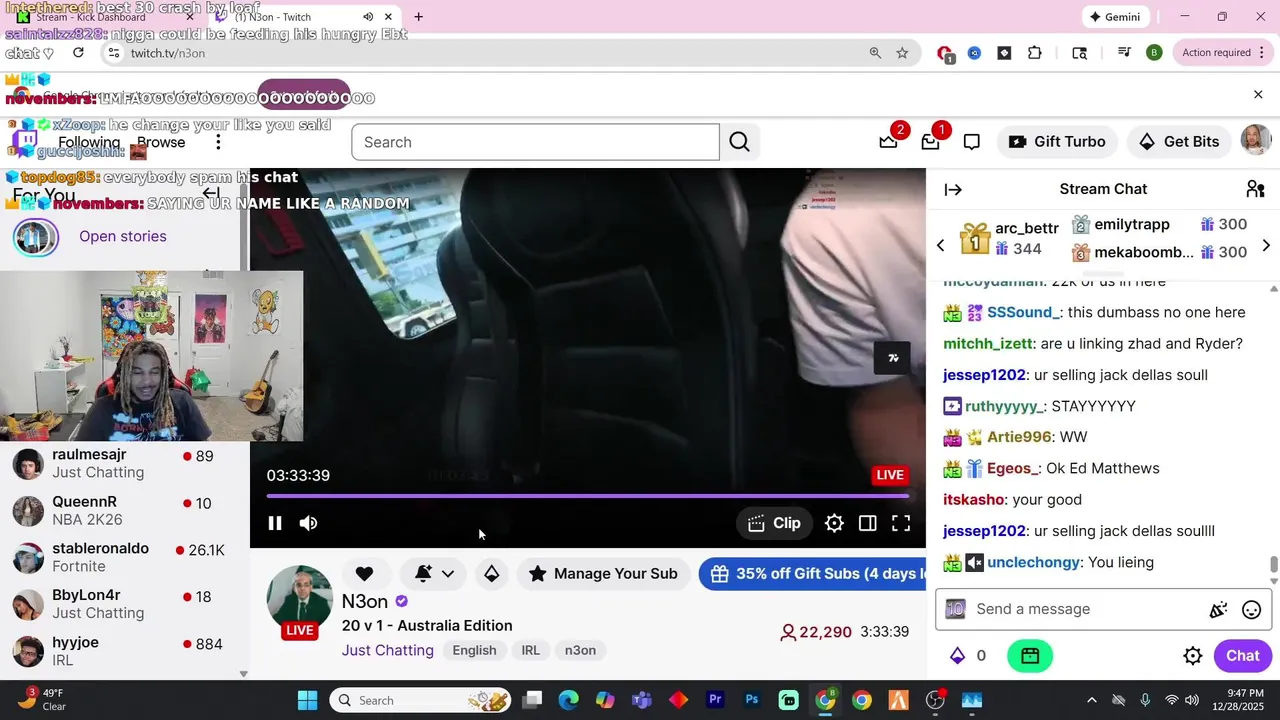Open the Twitch three-dot more menu
This screenshot has height=720, width=1280.
point(218,142)
